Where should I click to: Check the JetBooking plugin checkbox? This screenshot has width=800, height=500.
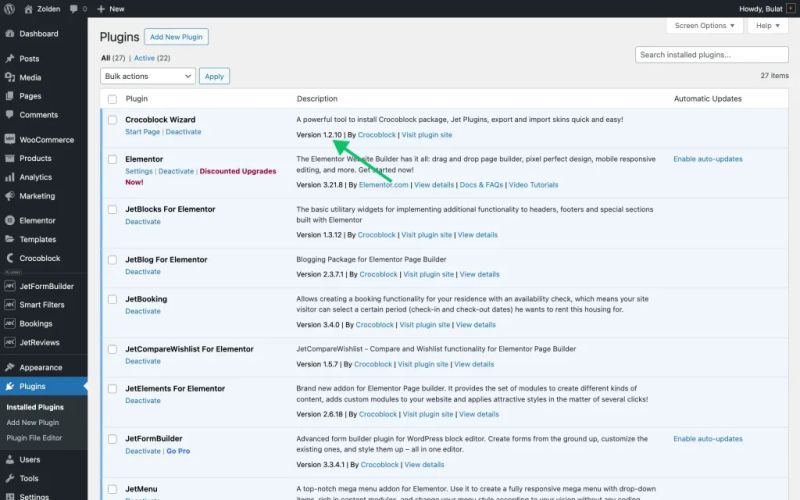coord(112,299)
